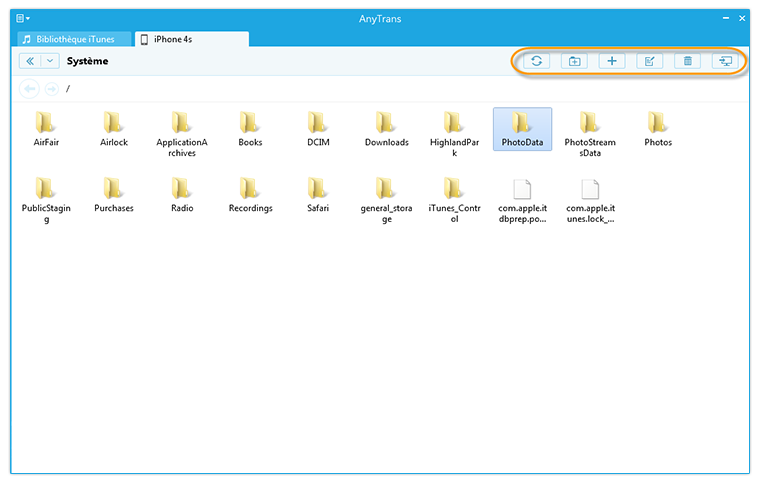Viewport: 760px width, 484px height.
Task: Open the AnyTrans menu at top-left
Action: click(x=23, y=18)
